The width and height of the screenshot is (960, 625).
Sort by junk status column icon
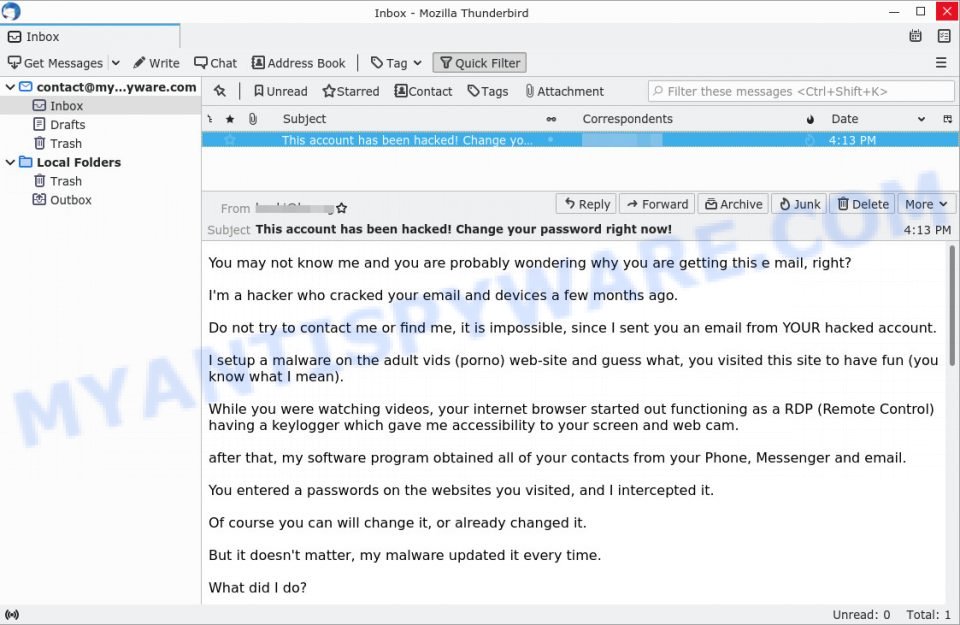[x=810, y=119]
